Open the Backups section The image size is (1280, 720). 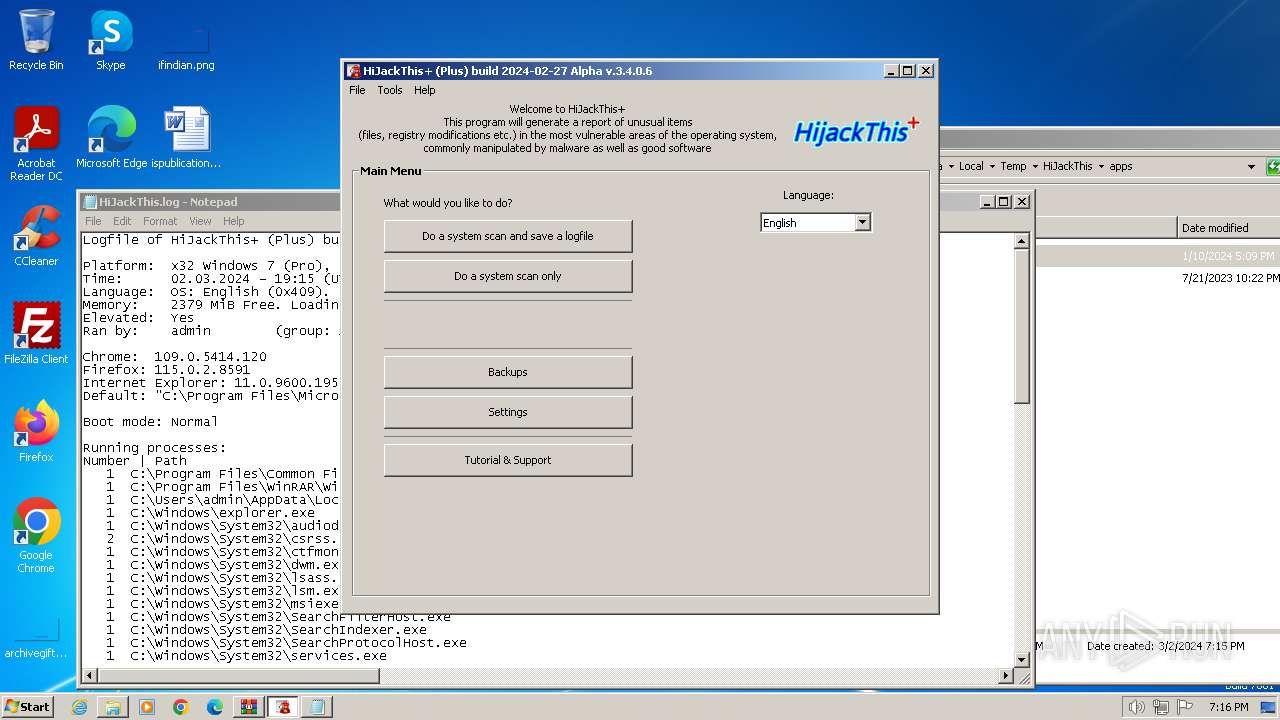click(x=508, y=372)
